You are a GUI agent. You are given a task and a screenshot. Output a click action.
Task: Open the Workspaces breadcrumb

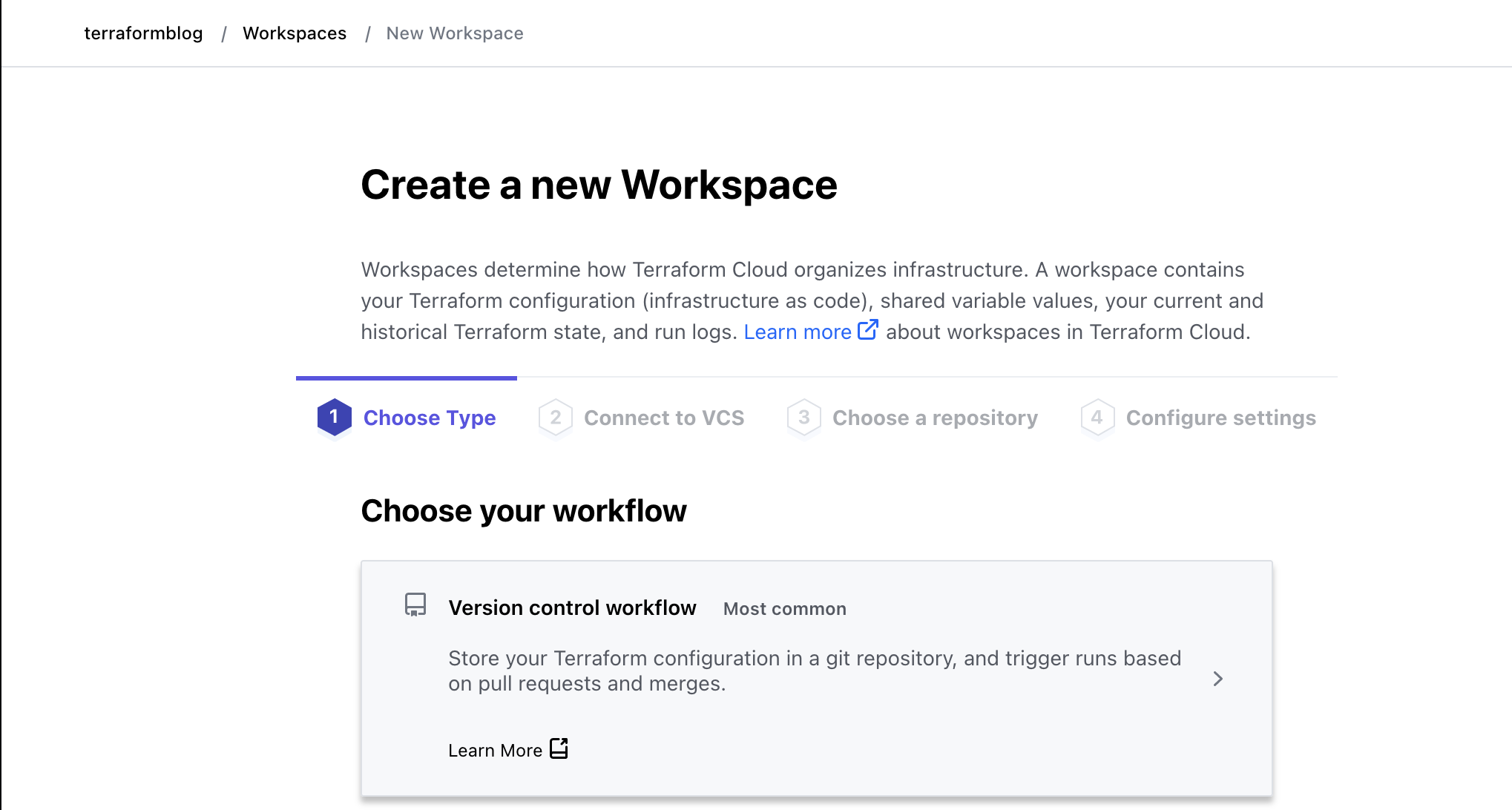pos(294,33)
